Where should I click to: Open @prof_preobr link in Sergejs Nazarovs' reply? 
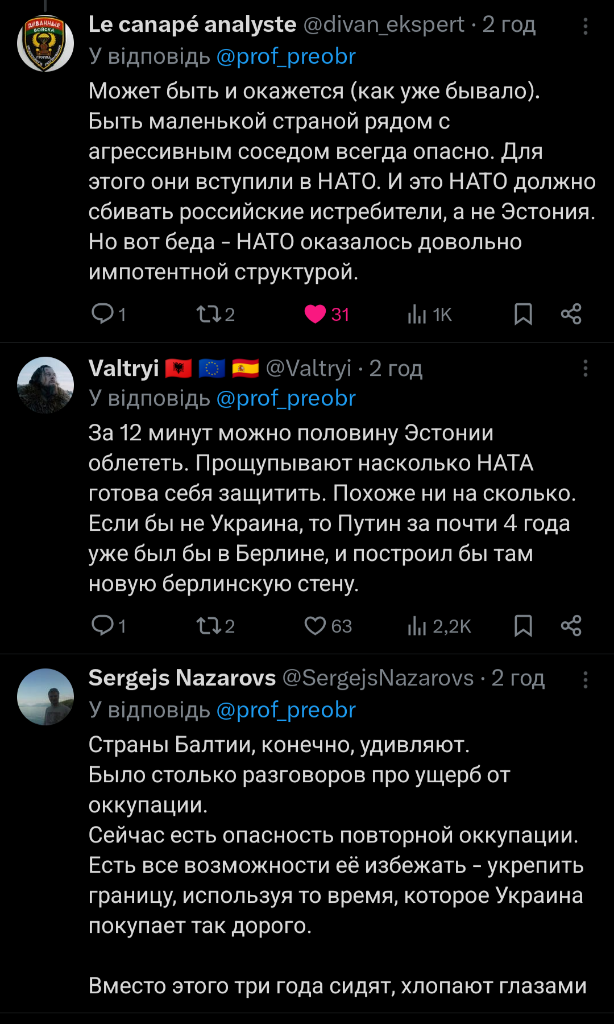285,710
